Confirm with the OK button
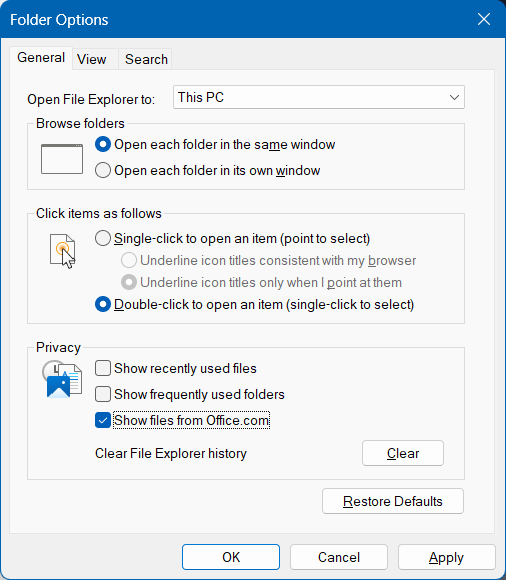 coord(231,557)
